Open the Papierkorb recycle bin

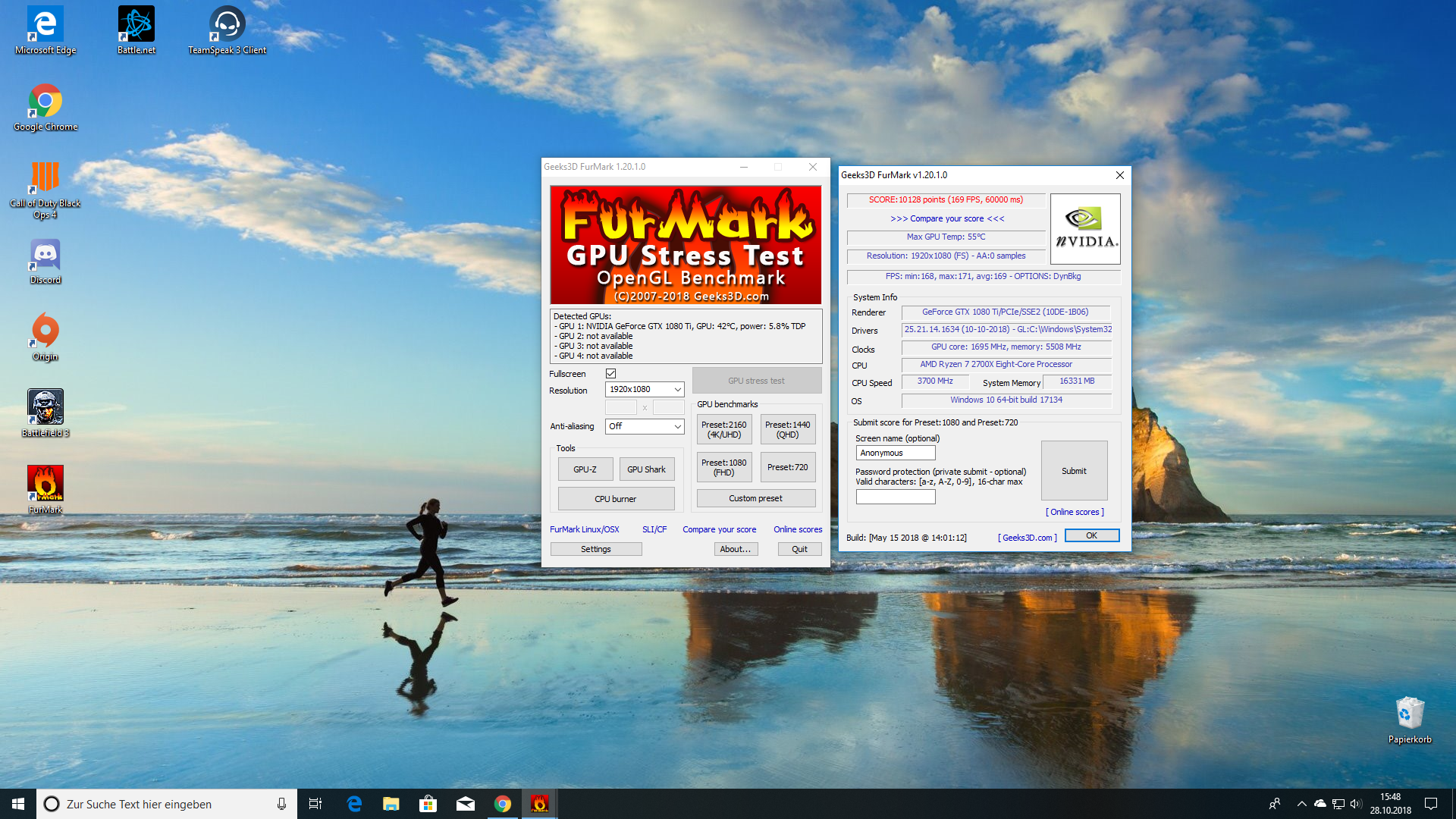[x=1410, y=714]
